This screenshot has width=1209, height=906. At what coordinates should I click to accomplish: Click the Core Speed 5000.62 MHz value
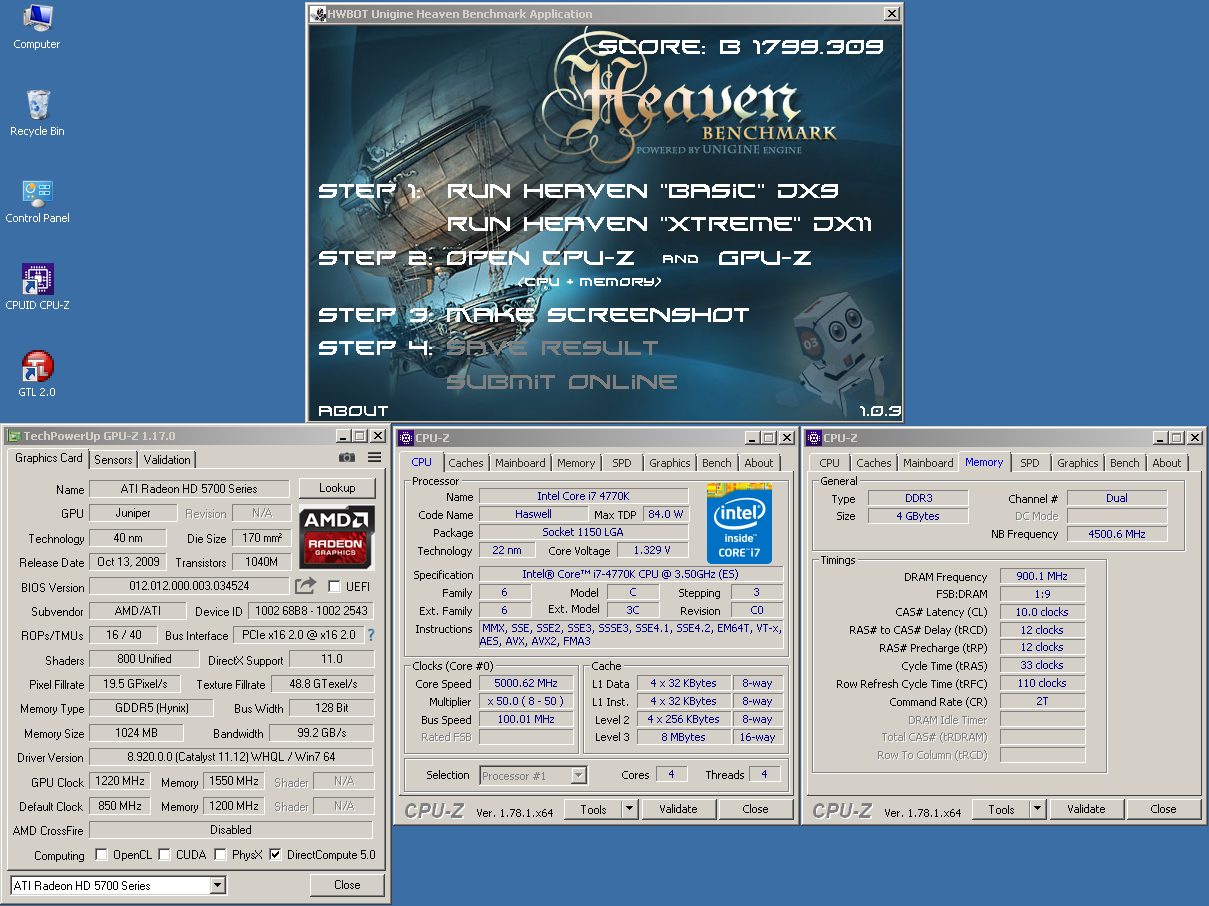[526, 684]
